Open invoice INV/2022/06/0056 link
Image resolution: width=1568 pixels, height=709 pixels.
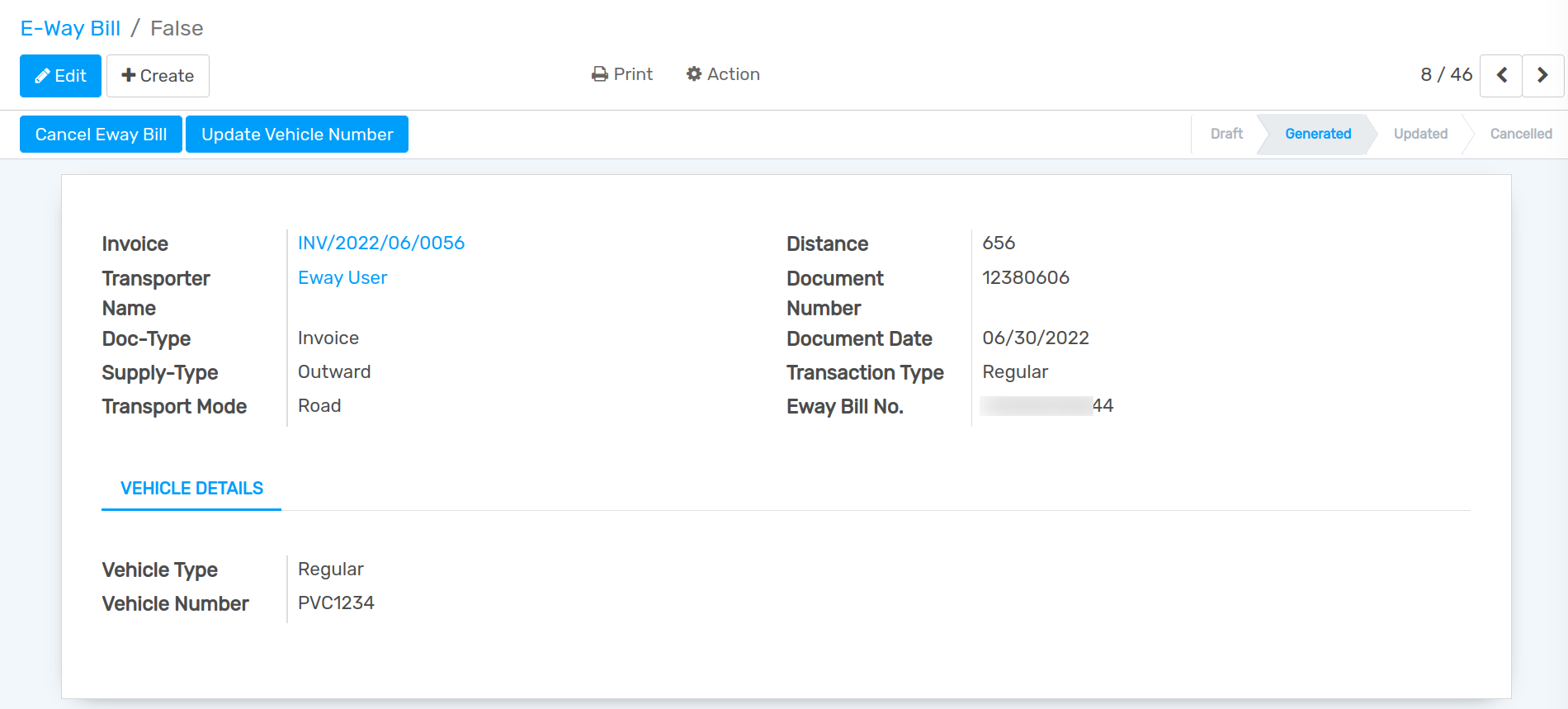[381, 243]
